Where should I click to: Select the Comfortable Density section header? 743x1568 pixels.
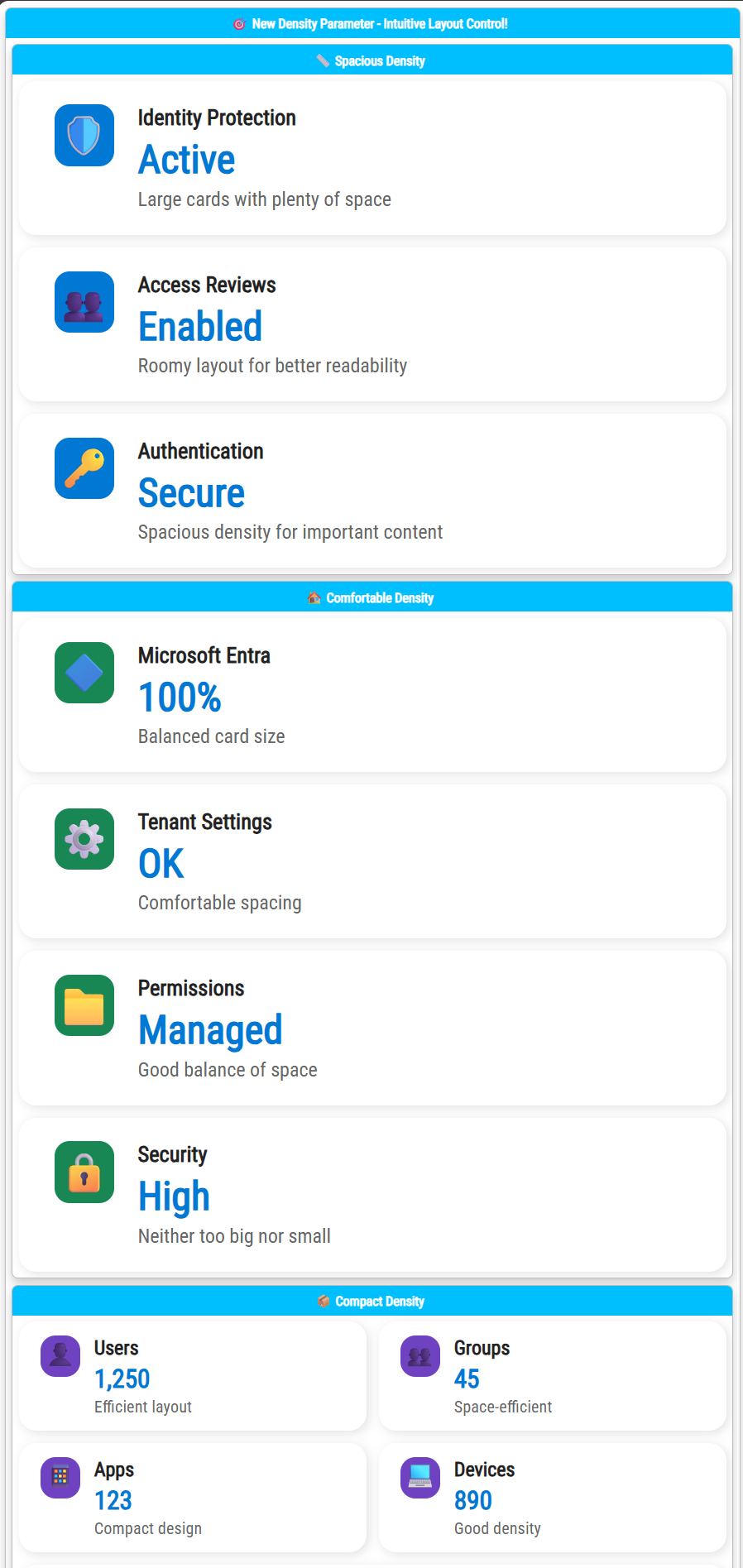coord(372,597)
